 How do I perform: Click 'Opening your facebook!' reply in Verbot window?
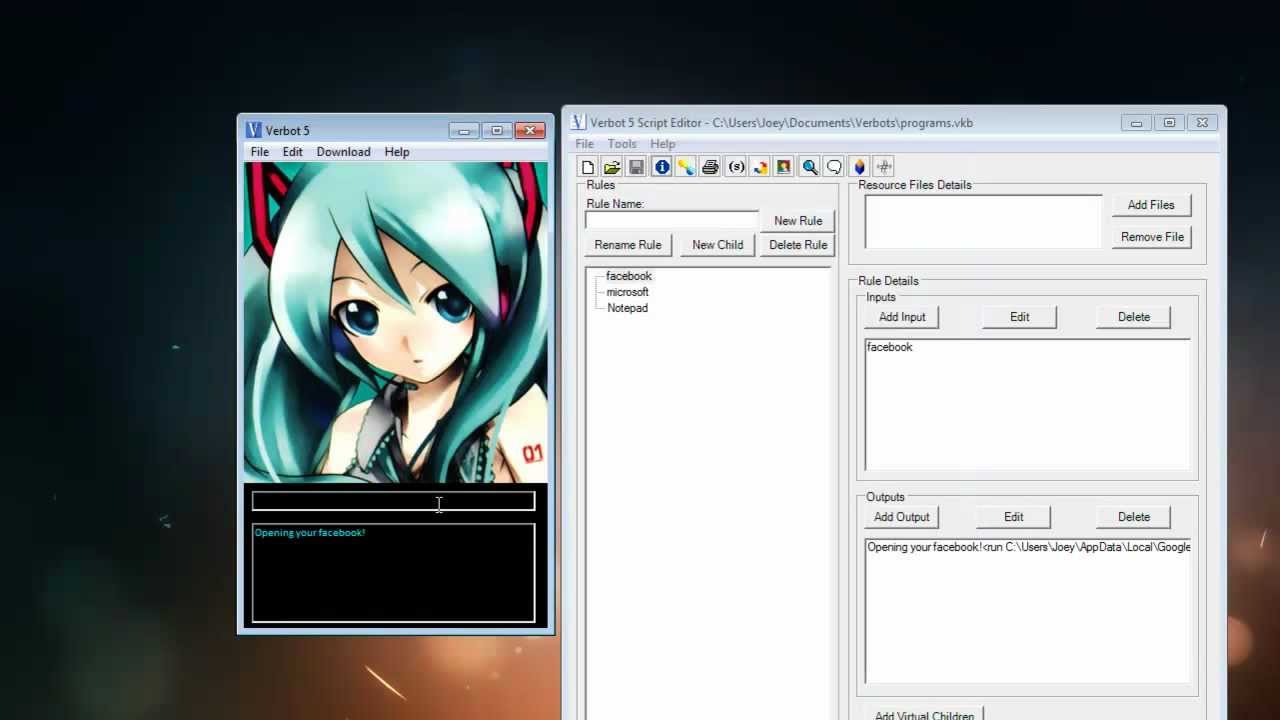pyautogui.click(x=310, y=533)
